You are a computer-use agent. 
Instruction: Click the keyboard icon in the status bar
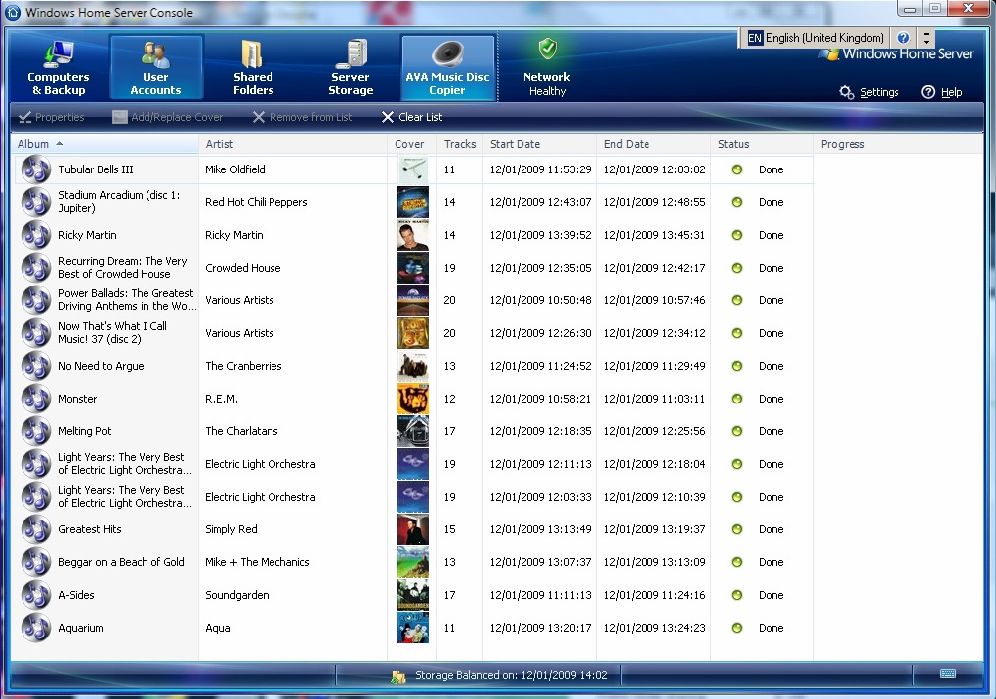click(948, 674)
